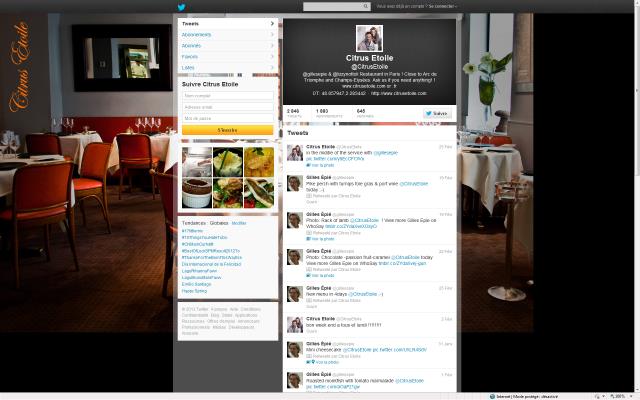Click Gilles Épié avatar on Mini cheesecake tweet
The height and width of the screenshot is (400, 640).
tap(295, 350)
